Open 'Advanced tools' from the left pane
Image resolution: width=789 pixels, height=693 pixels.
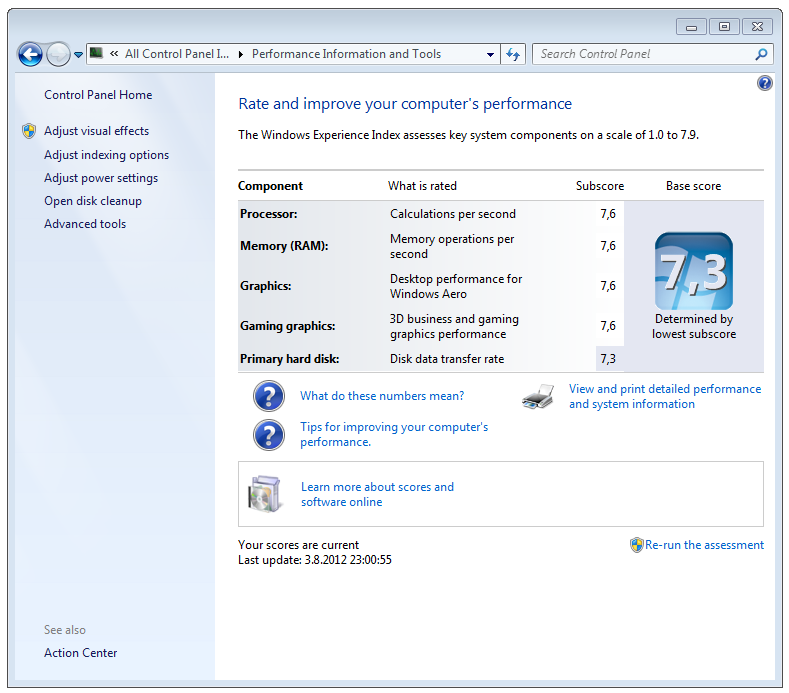[85, 224]
